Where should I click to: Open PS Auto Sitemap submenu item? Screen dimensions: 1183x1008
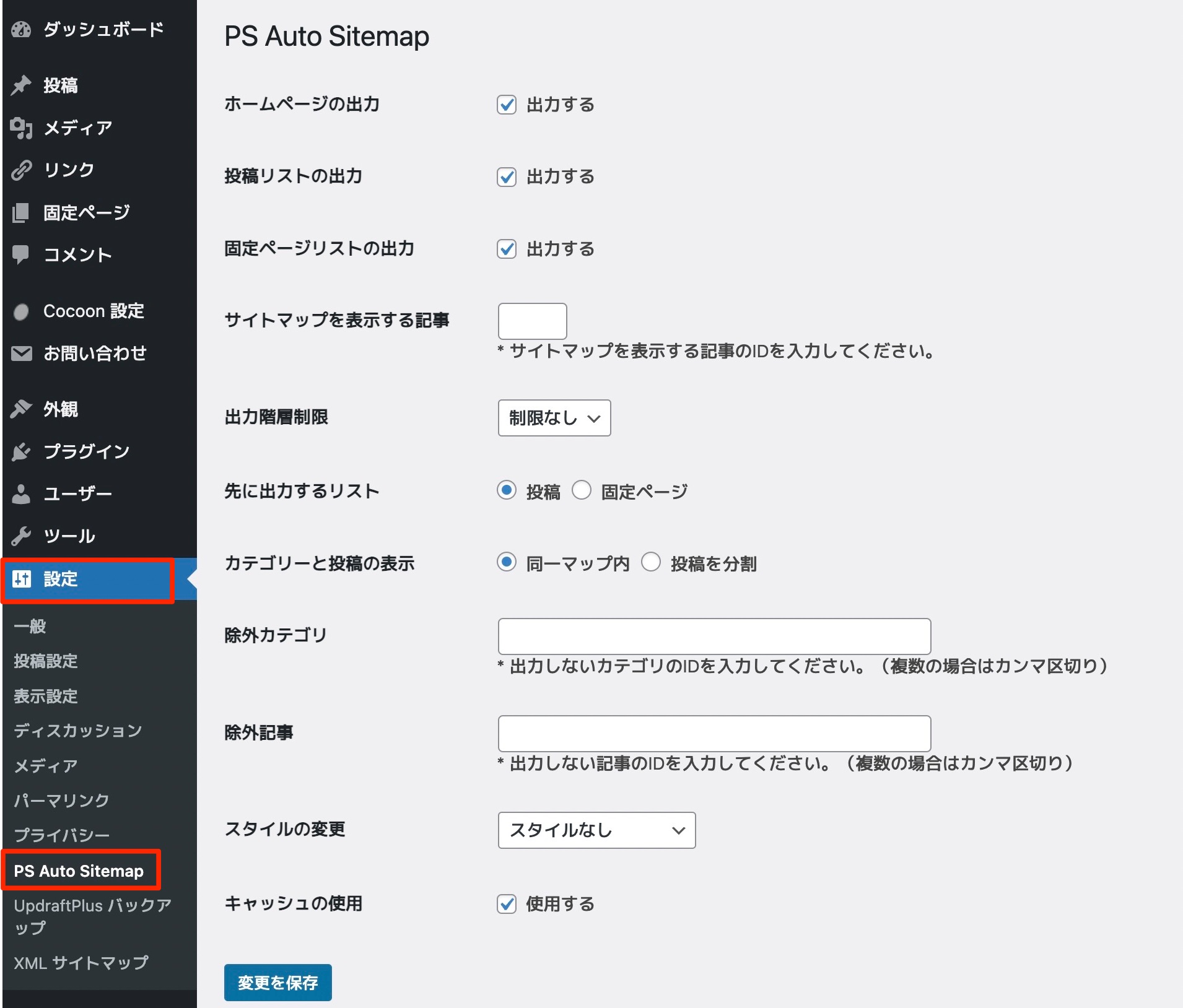coord(79,871)
